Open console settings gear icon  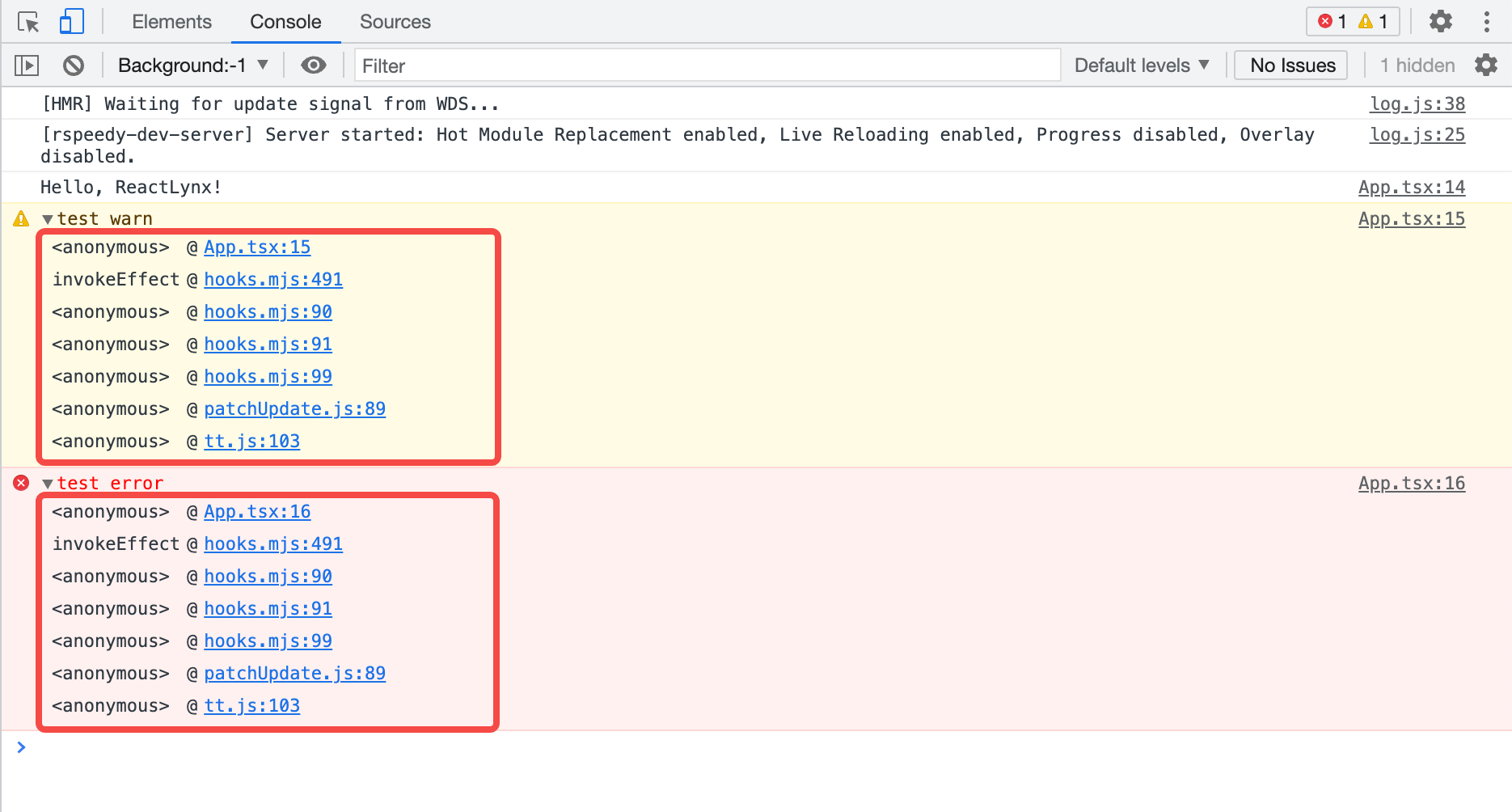[x=1486, y=65]
